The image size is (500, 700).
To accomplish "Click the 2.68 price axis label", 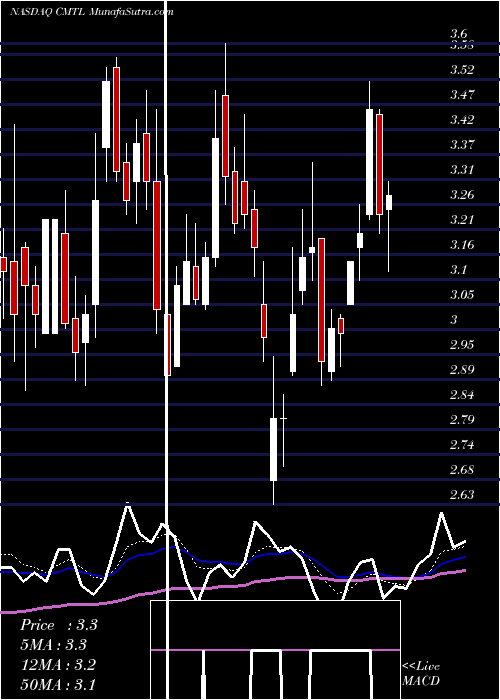I will pyautogui.click(x=462, y=470).
